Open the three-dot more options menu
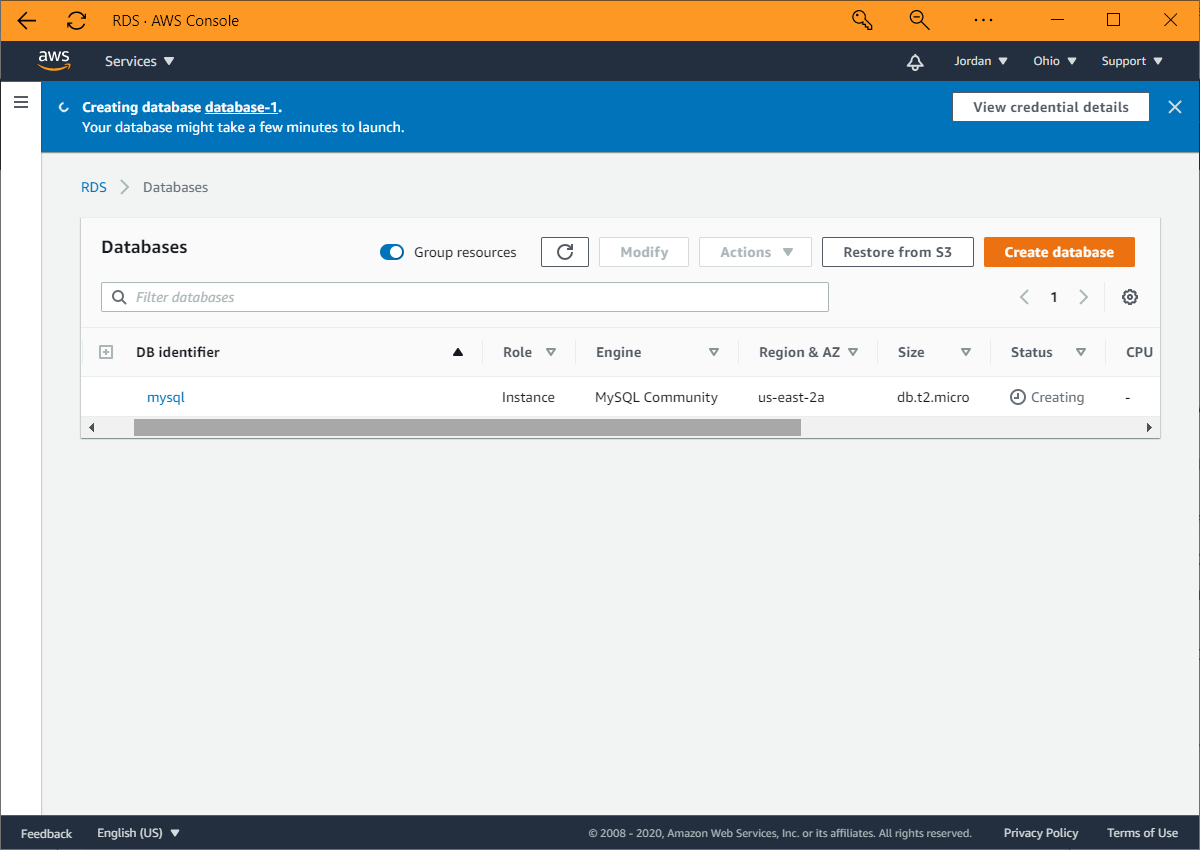The height and width of the screenshot is (850, 1200). click(983, 20)
